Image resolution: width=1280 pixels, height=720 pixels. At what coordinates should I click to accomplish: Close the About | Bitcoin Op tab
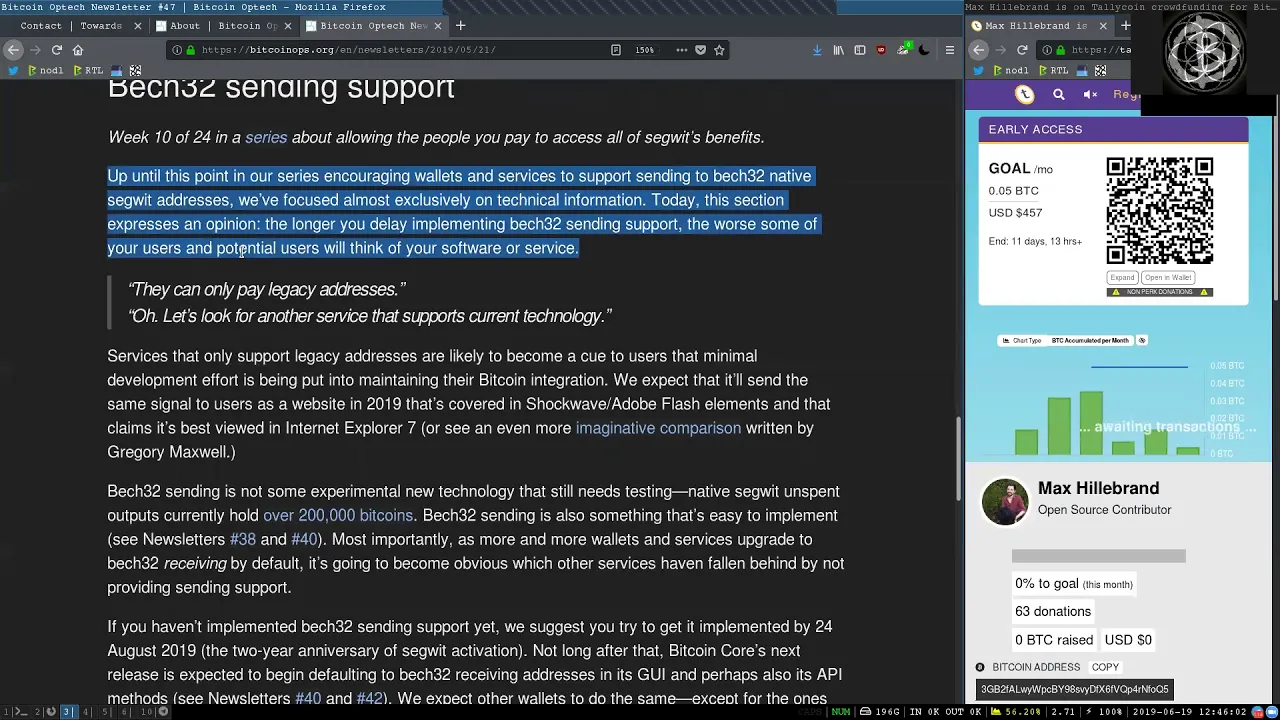288,26
